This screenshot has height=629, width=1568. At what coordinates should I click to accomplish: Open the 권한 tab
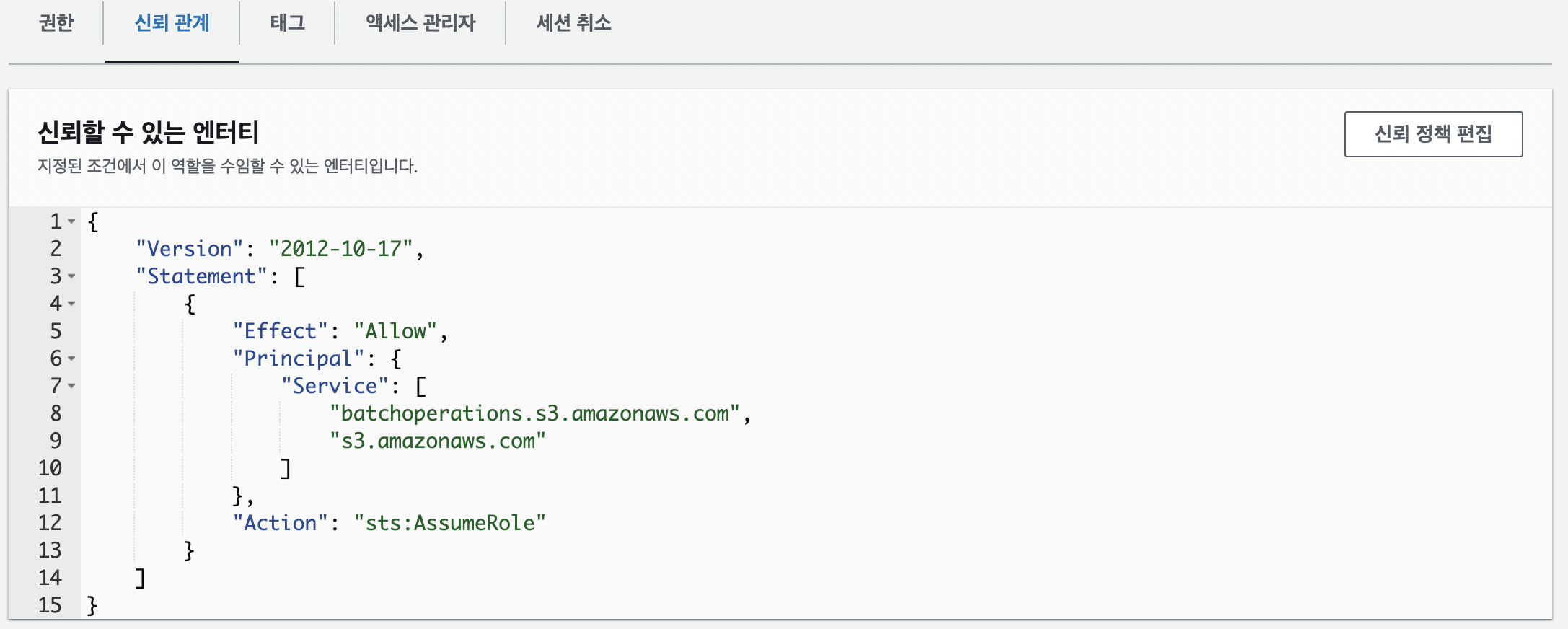click(56, 23)
